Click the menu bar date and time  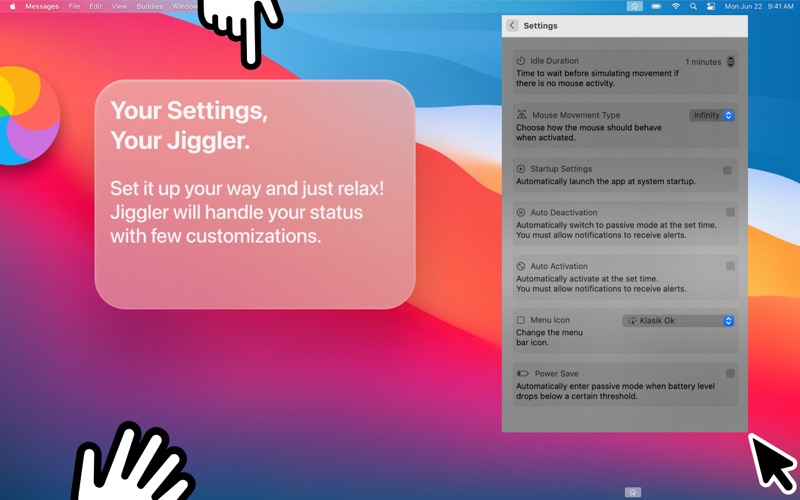click(759, 7)
